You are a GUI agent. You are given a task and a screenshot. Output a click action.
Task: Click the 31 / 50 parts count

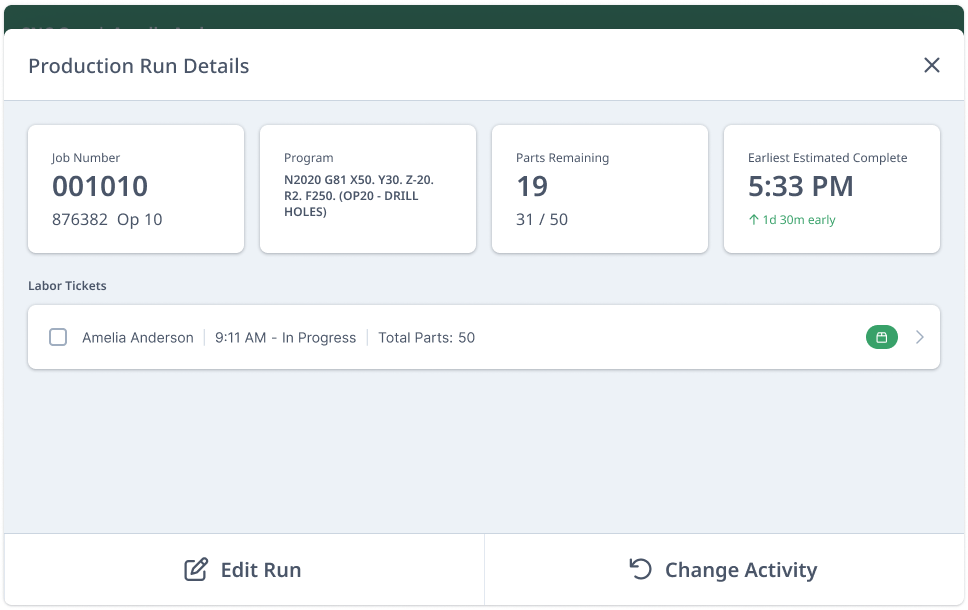click(x=542, y=220)
